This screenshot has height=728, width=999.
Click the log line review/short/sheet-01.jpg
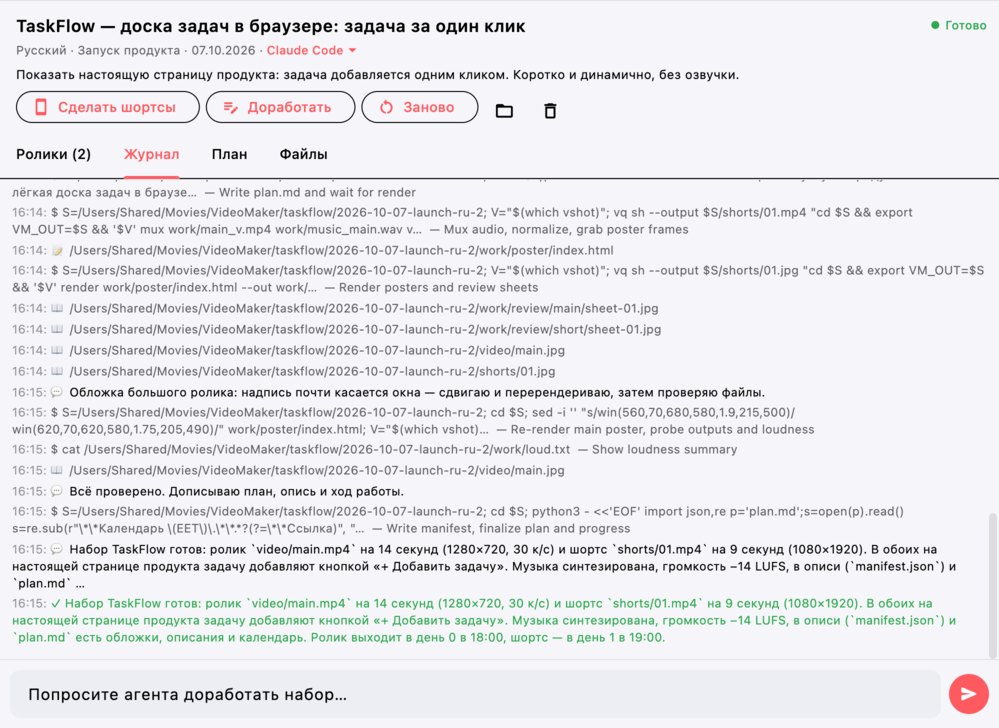pos(336,329)
